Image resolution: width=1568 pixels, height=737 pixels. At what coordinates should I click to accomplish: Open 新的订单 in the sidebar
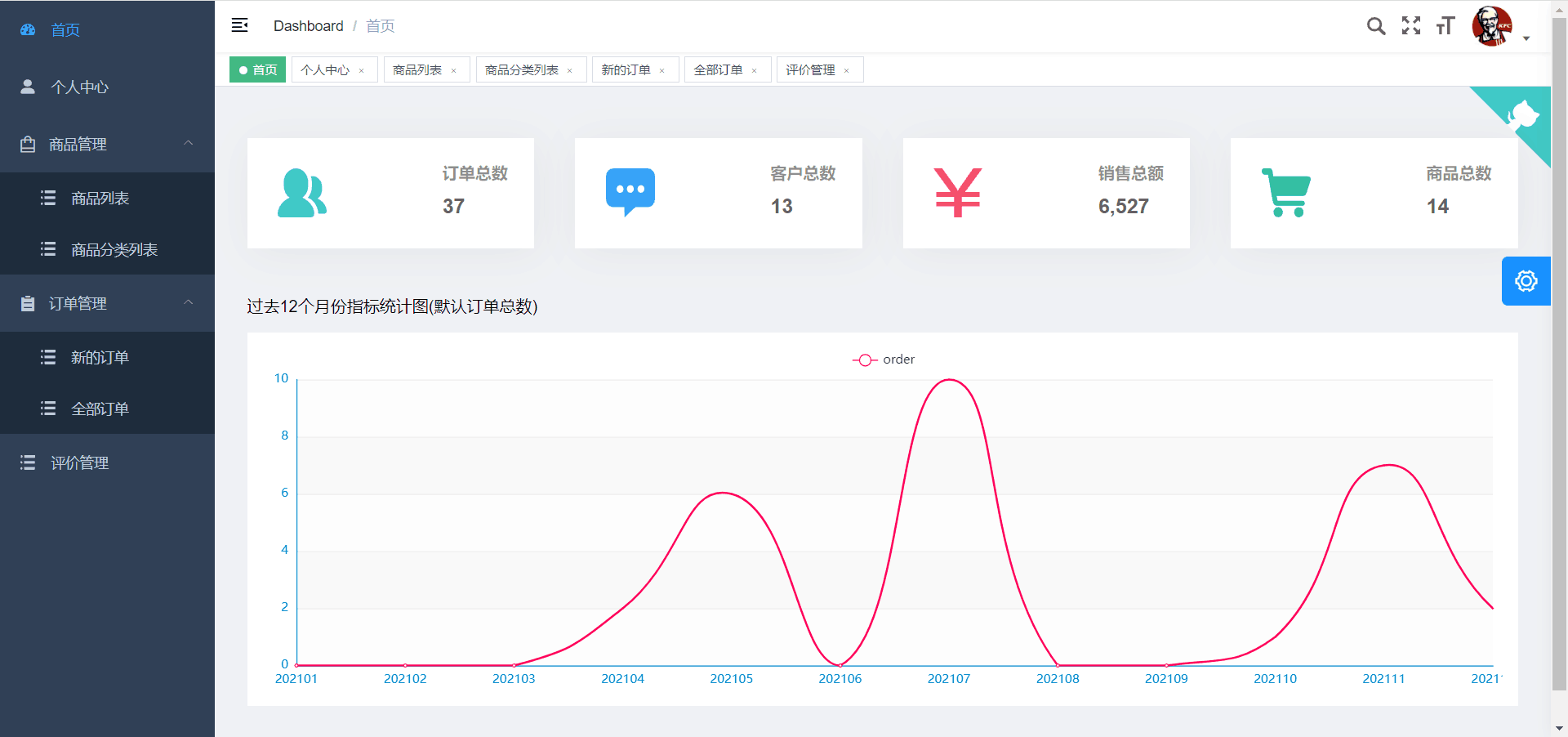(107, 357)
